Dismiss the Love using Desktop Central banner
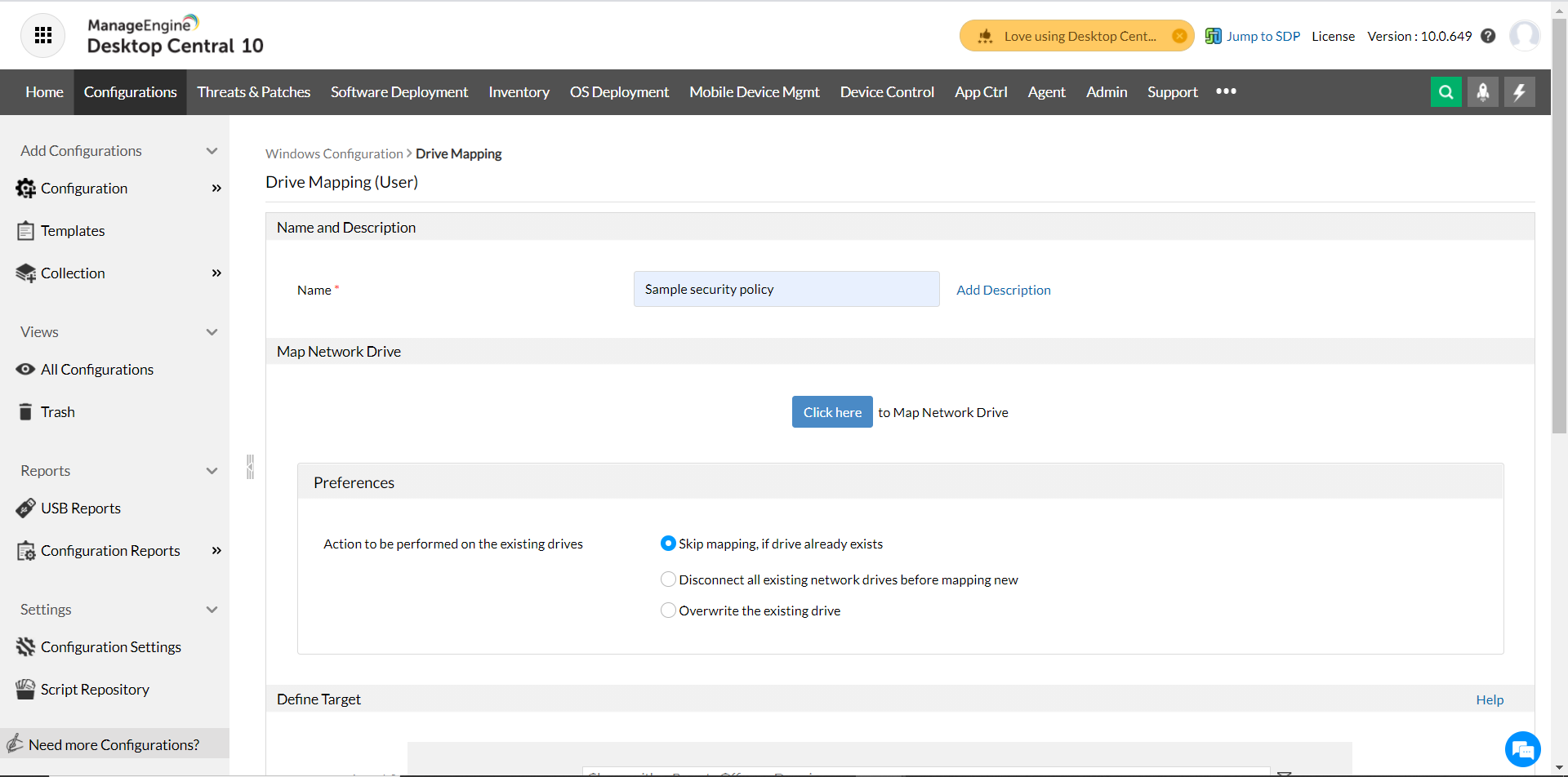 coord(1179,36)
